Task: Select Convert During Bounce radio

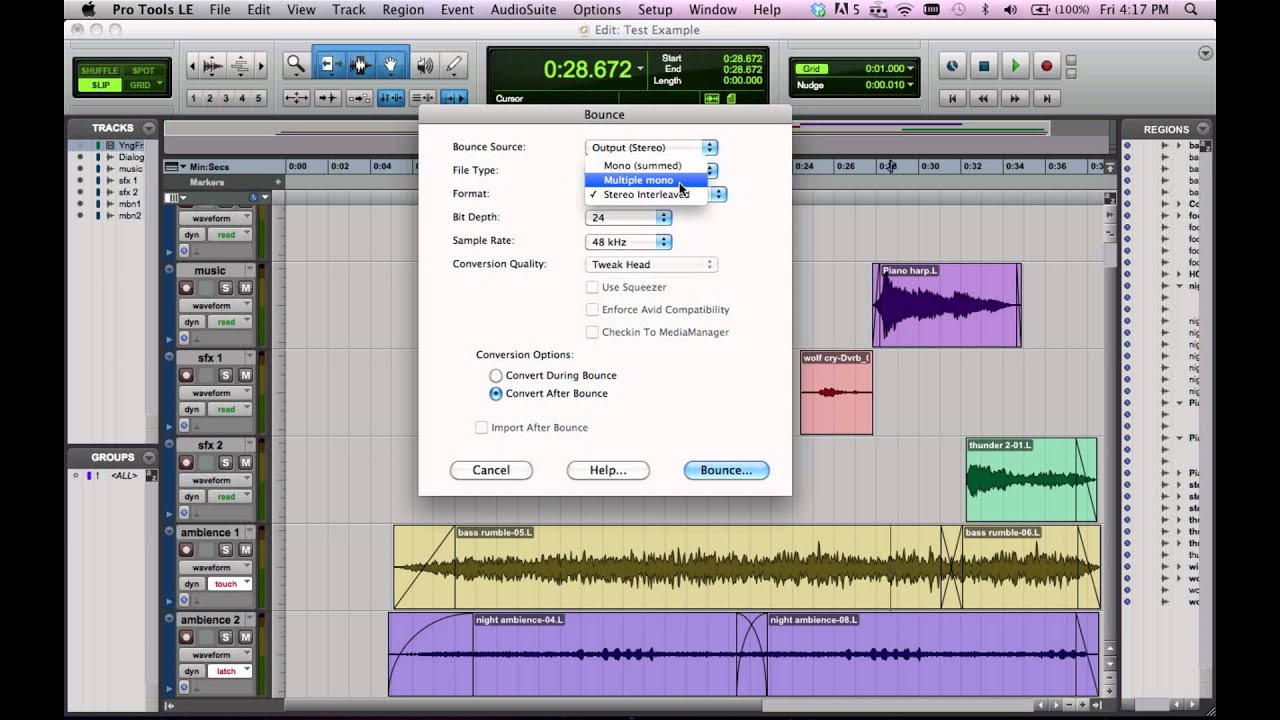Action: (x=496, y=375)
